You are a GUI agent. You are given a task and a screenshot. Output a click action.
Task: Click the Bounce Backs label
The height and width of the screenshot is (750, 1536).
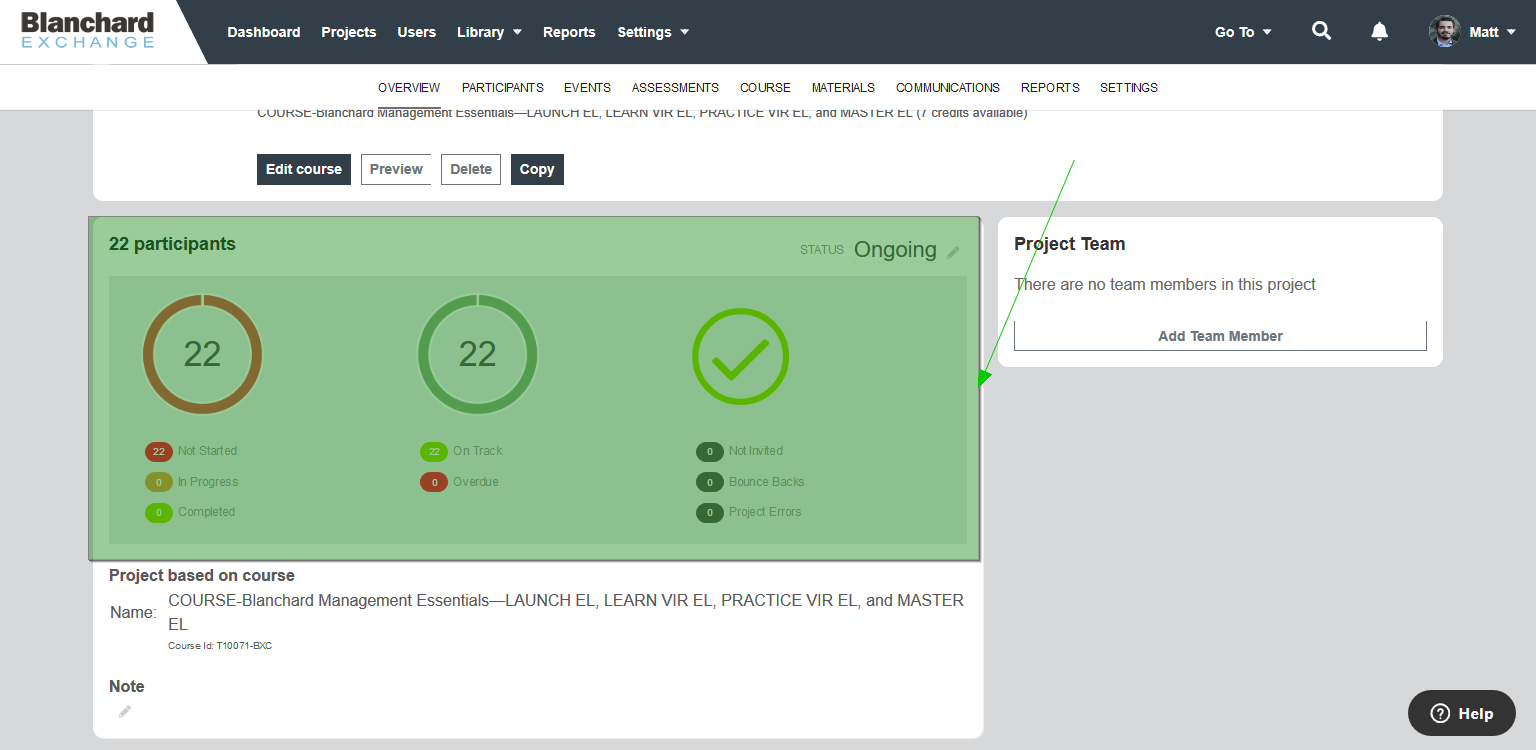click(x=767, y=482)
